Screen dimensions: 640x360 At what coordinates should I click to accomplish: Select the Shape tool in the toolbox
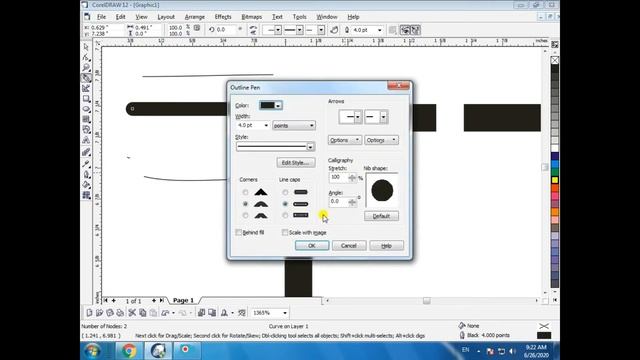tap(86, 57)
